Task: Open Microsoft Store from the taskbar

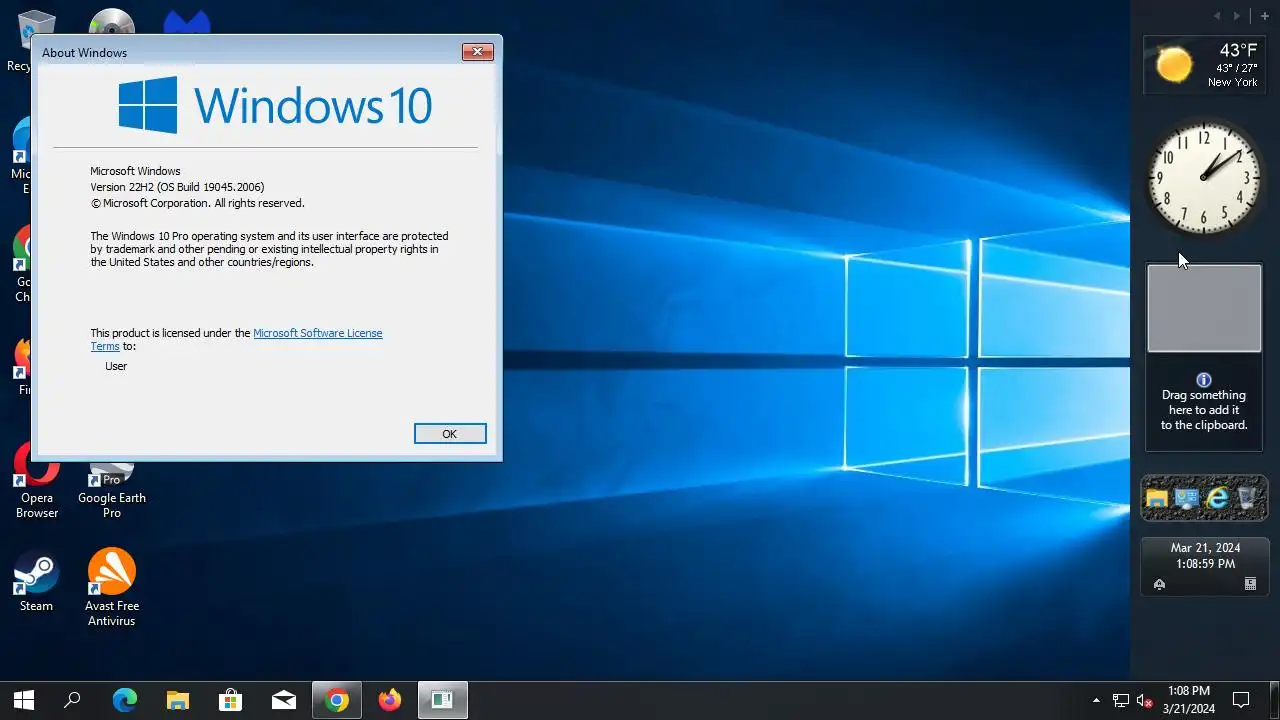Action: point(231,700)
